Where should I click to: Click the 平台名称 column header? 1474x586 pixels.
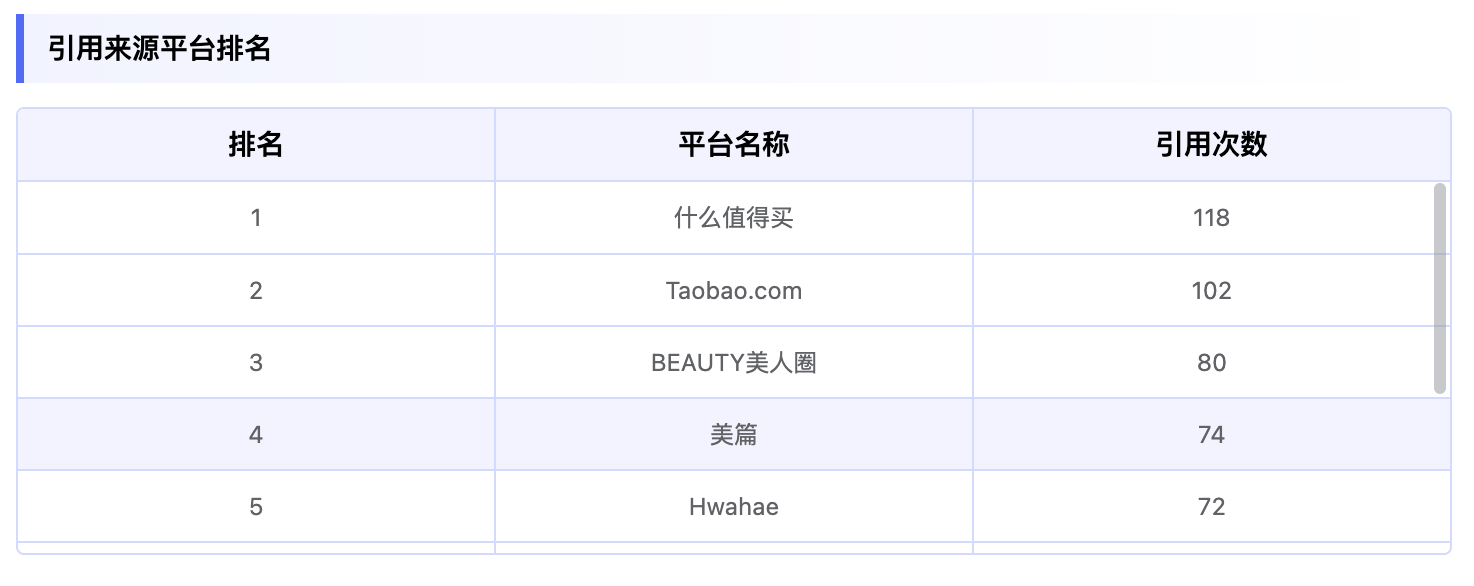[x=734, y=145]
